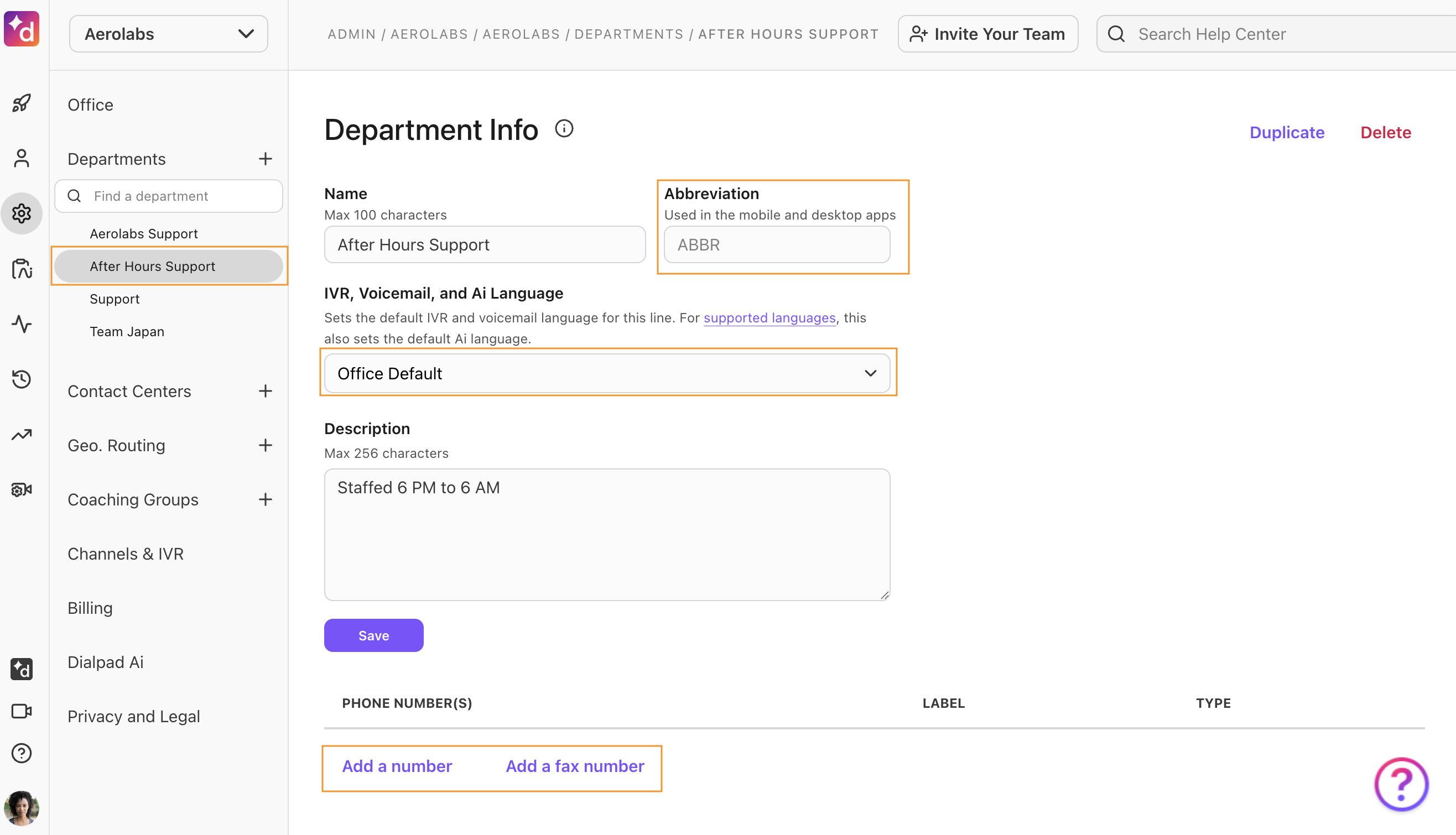Click the Save button
The height and width of the screenshot is (835, 1456).
click(373, 635)
